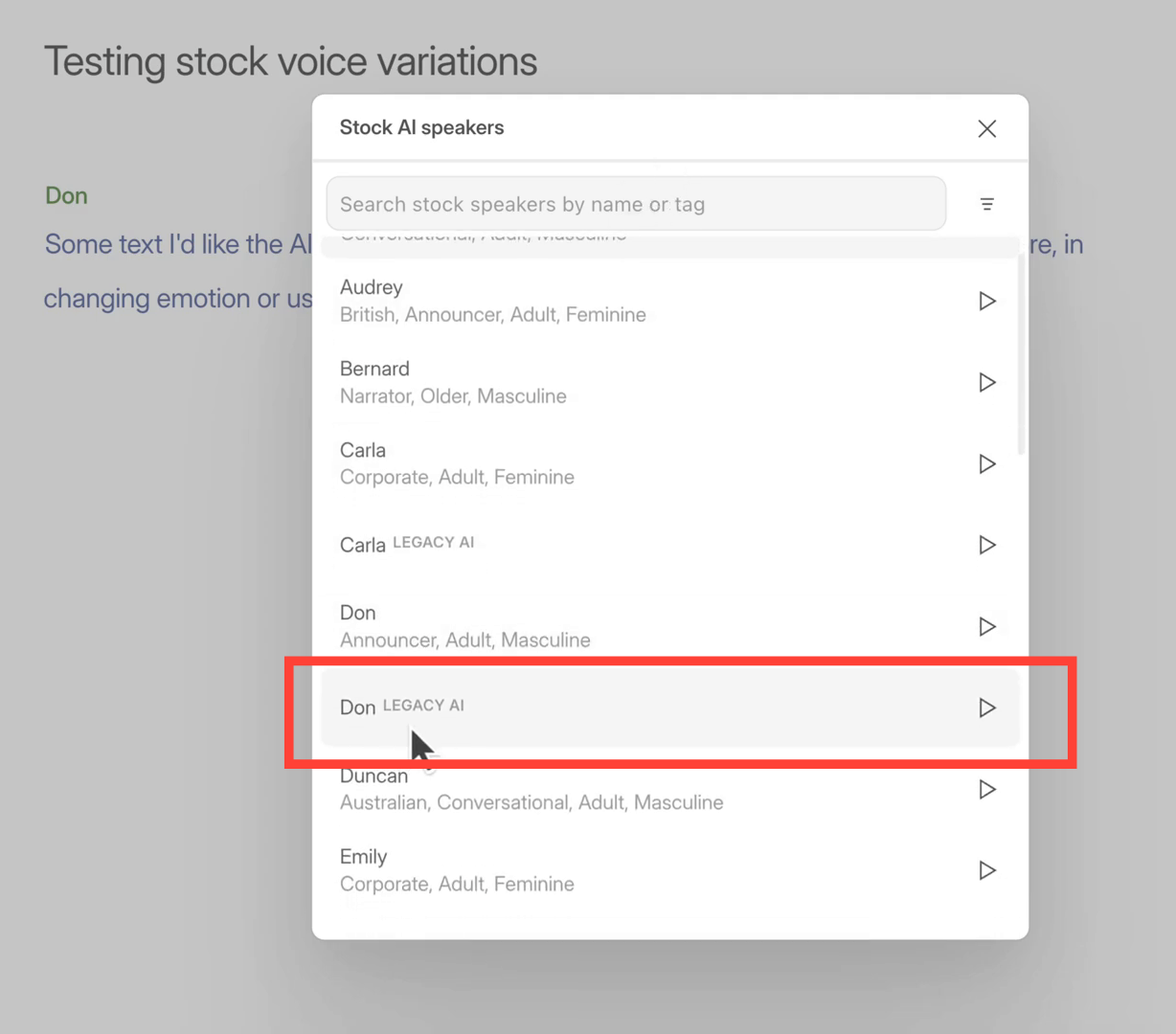Play Emily's corporate voice sample
Viewport: 1176px width, 1034px height.
987,870
